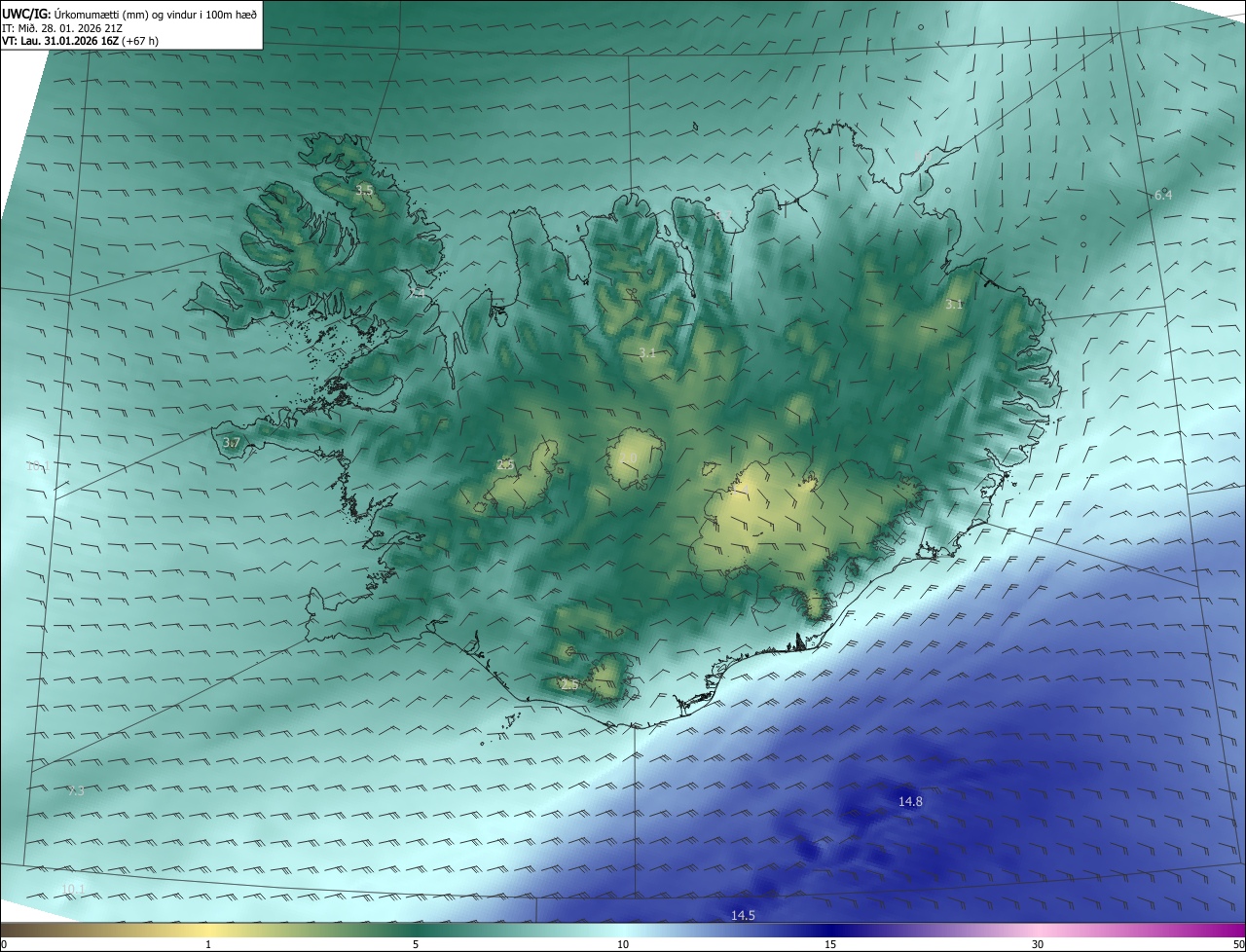This screenshot has width=1246, height=952.
Task: Click the 14.5 value label above the color scale
Action: pos(743,915)
